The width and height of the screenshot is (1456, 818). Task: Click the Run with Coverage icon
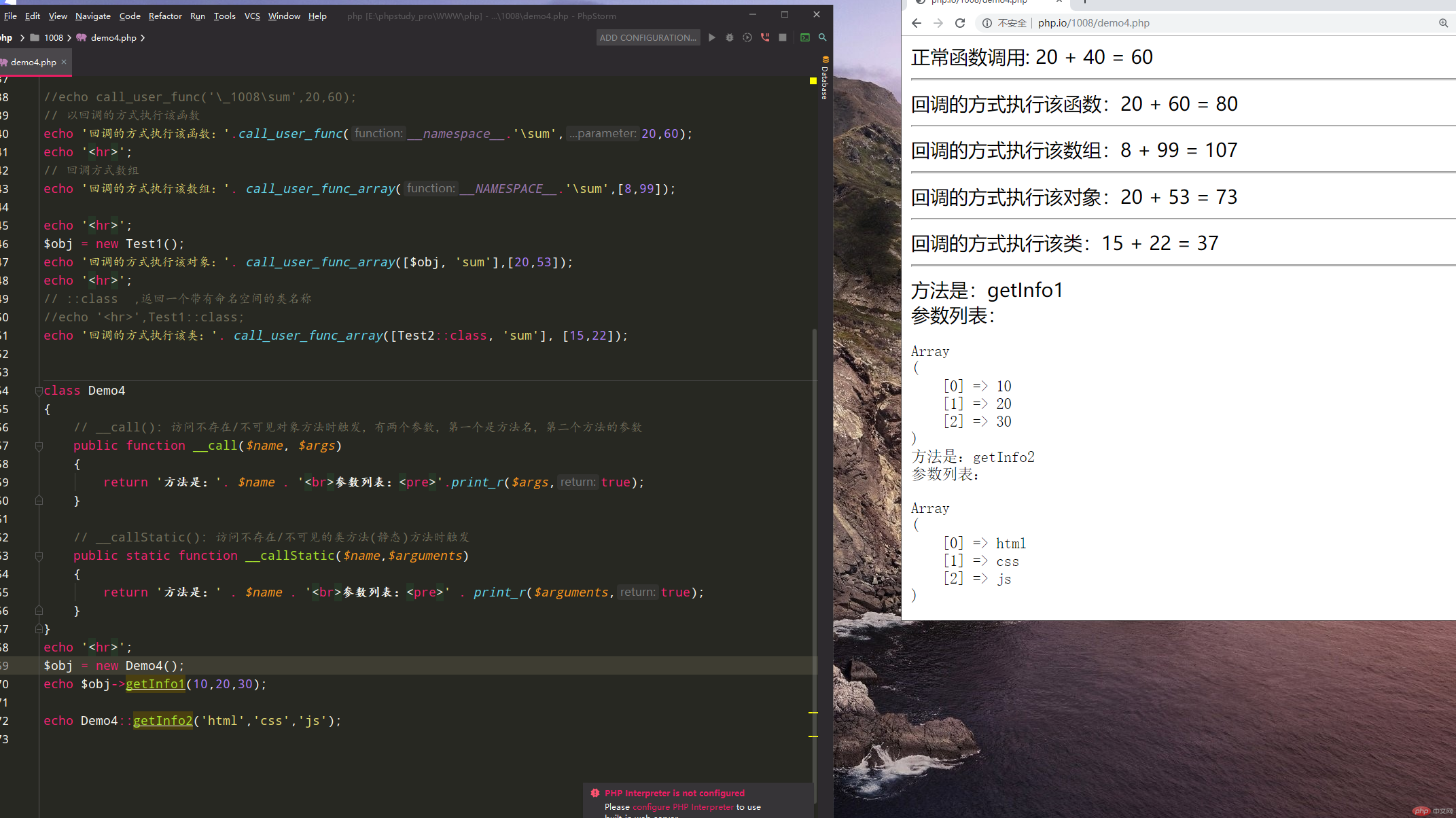pos(747,37)
